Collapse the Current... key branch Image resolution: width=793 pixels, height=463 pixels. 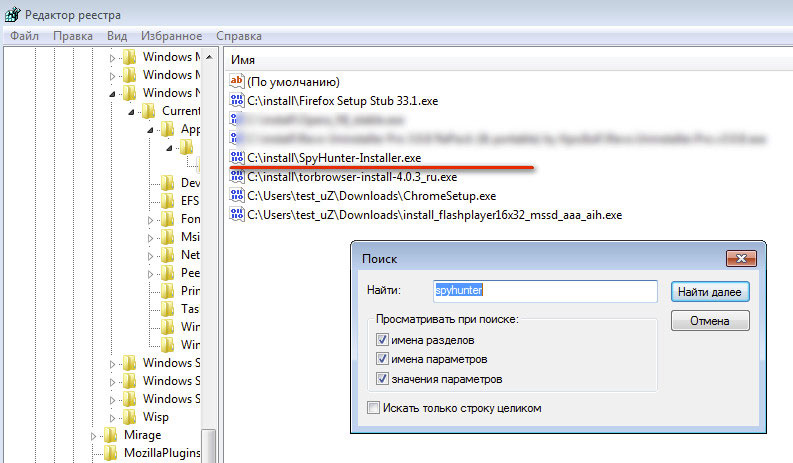131,111
